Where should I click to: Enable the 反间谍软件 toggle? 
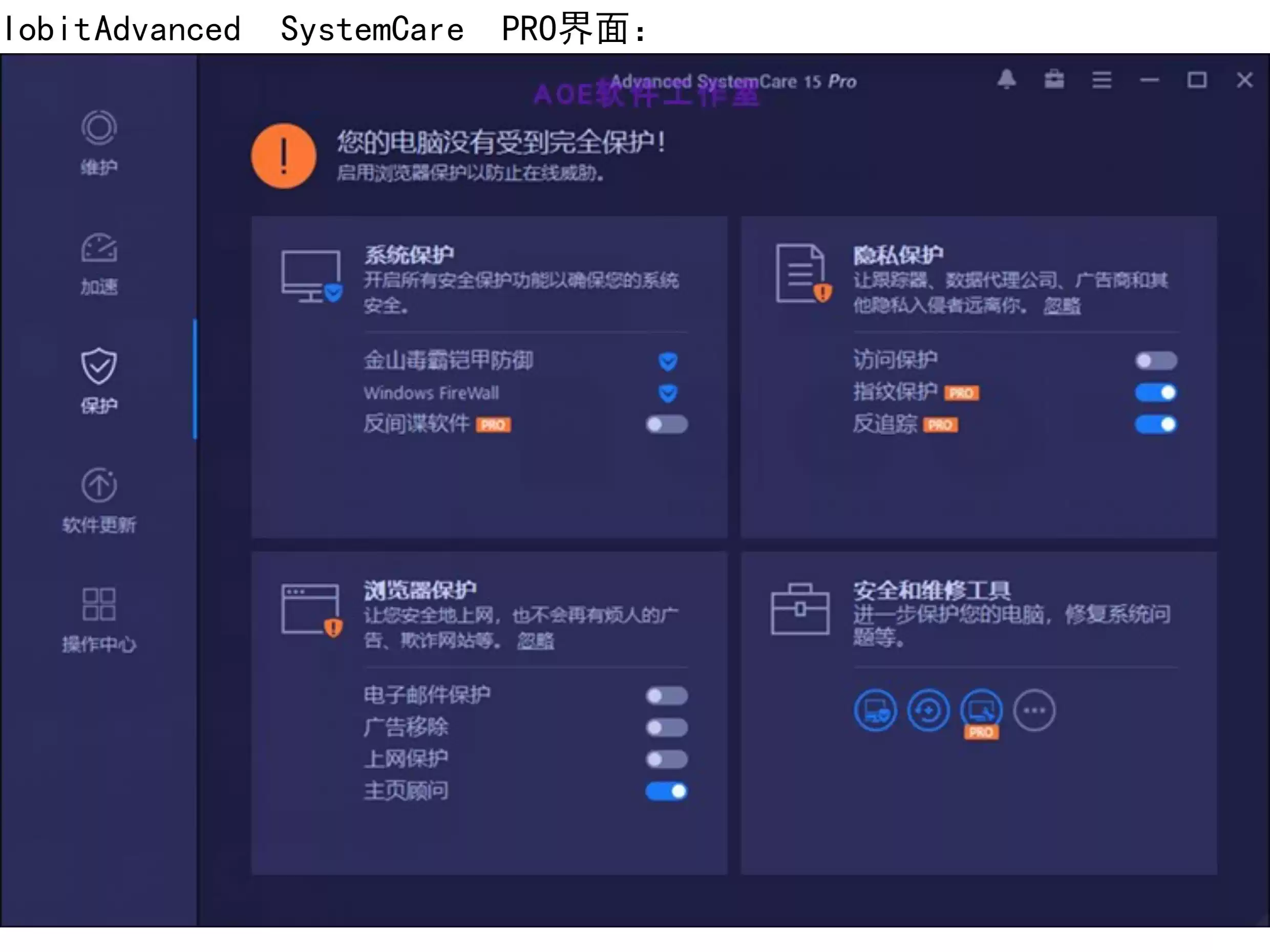pos(666,425)
